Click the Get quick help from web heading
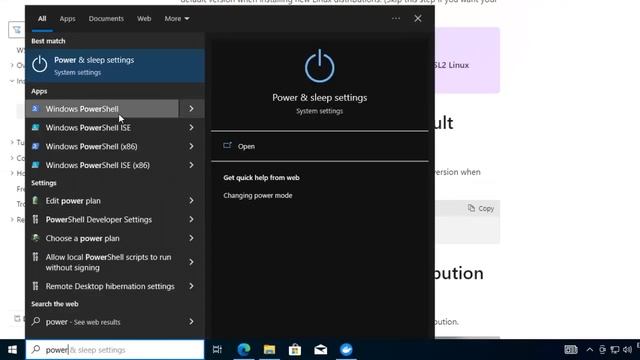The height and width of the screenshot is (360, 640). point(261,178)
